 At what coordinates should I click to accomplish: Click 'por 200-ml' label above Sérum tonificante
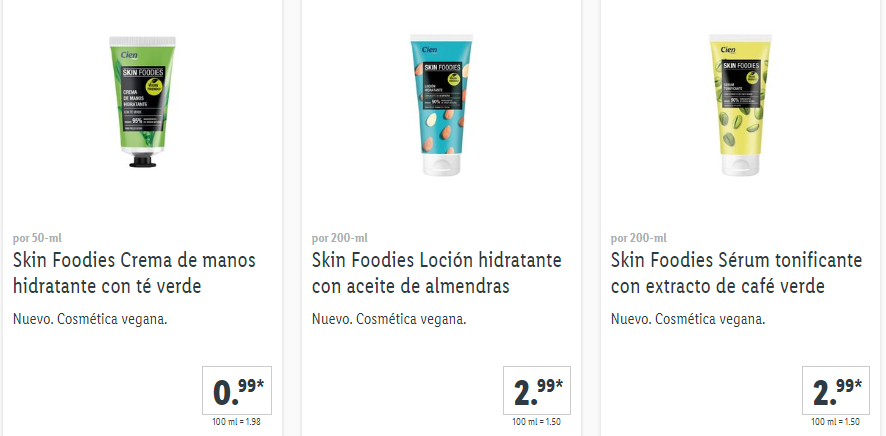tap(639, 238)
